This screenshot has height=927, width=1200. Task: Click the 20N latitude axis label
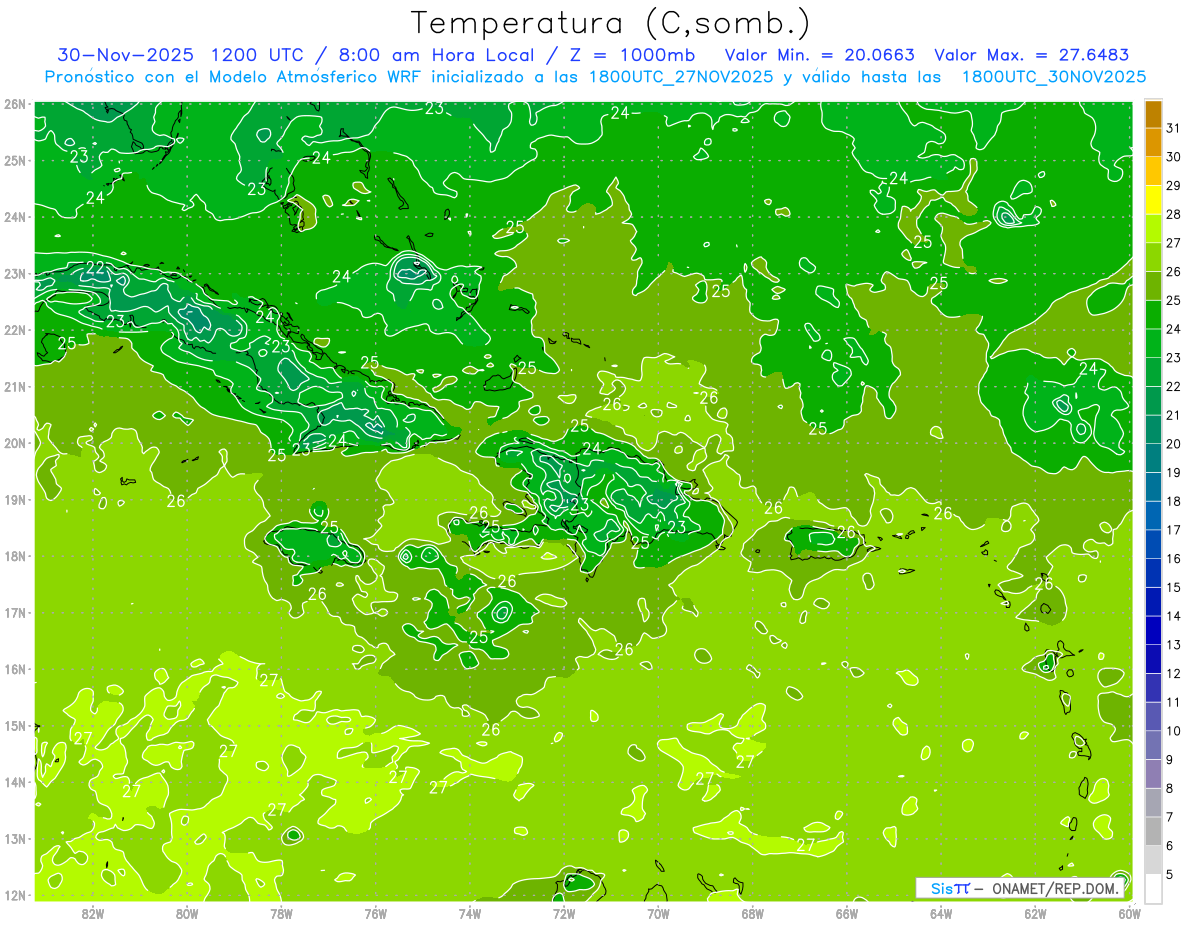(15, 443)
